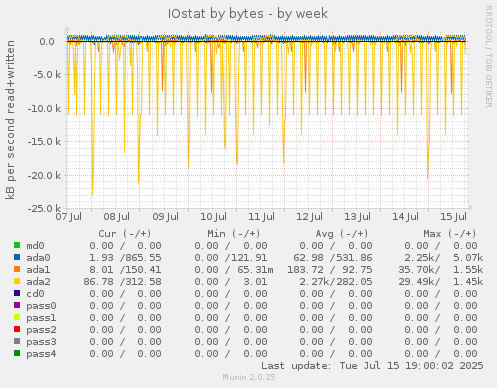Click the '10 Jul' x-axis label
Viewport: 497px width, 388px height.
tap(213, 217)
